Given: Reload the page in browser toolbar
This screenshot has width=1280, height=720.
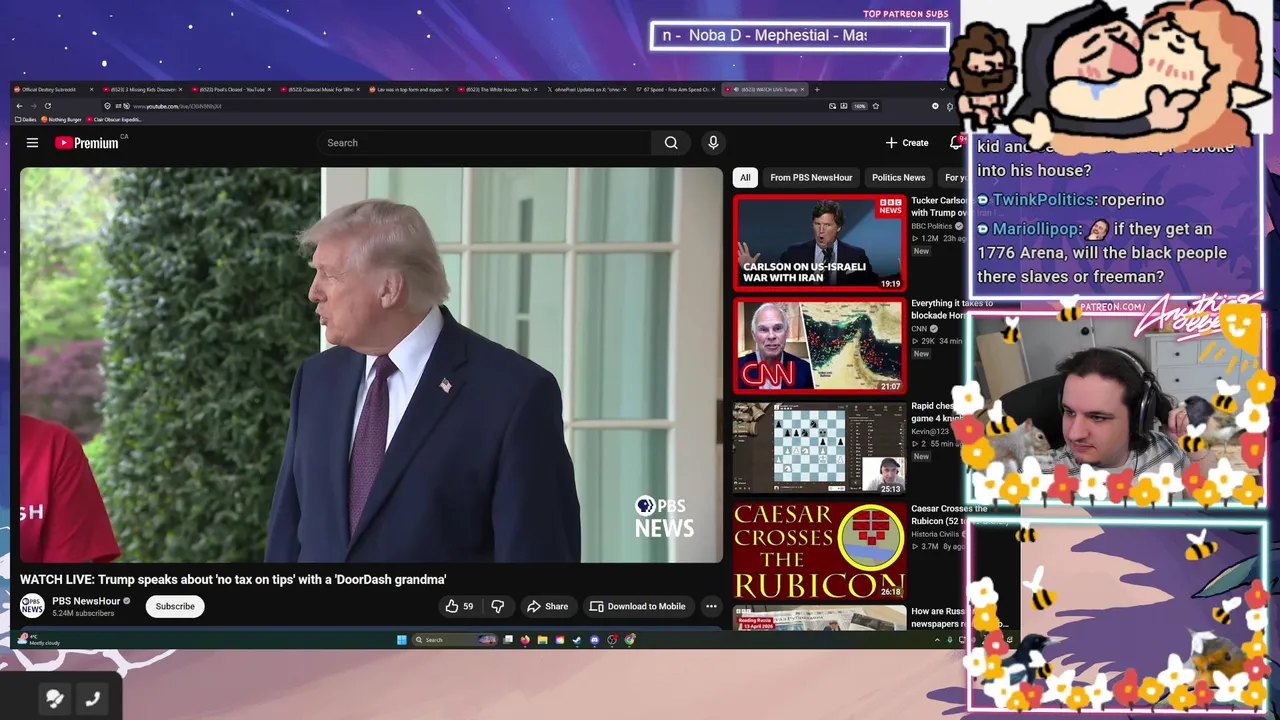Looking at the screenshot, I should [47, 106].
